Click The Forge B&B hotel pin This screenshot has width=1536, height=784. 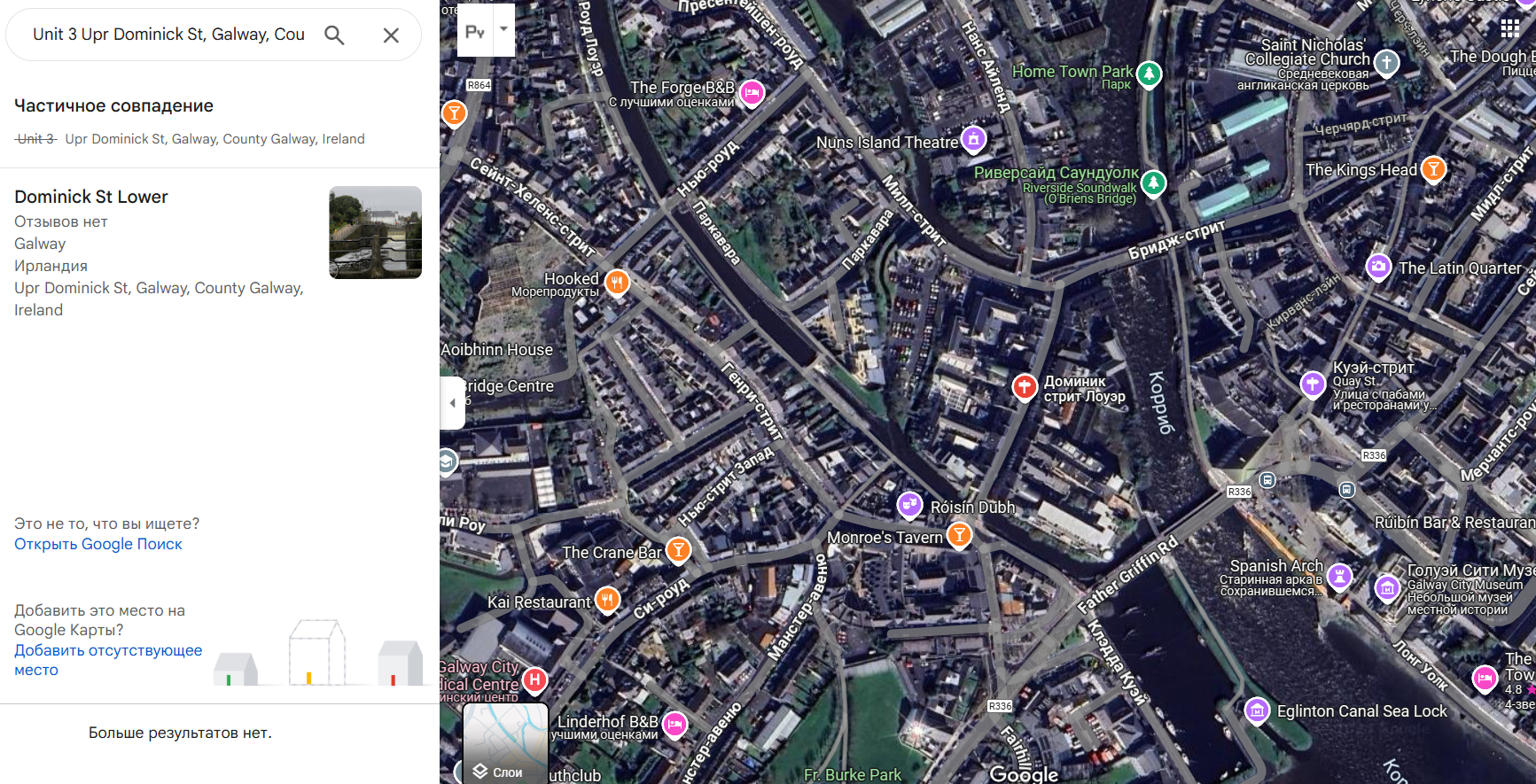click(x=752, y=92)
